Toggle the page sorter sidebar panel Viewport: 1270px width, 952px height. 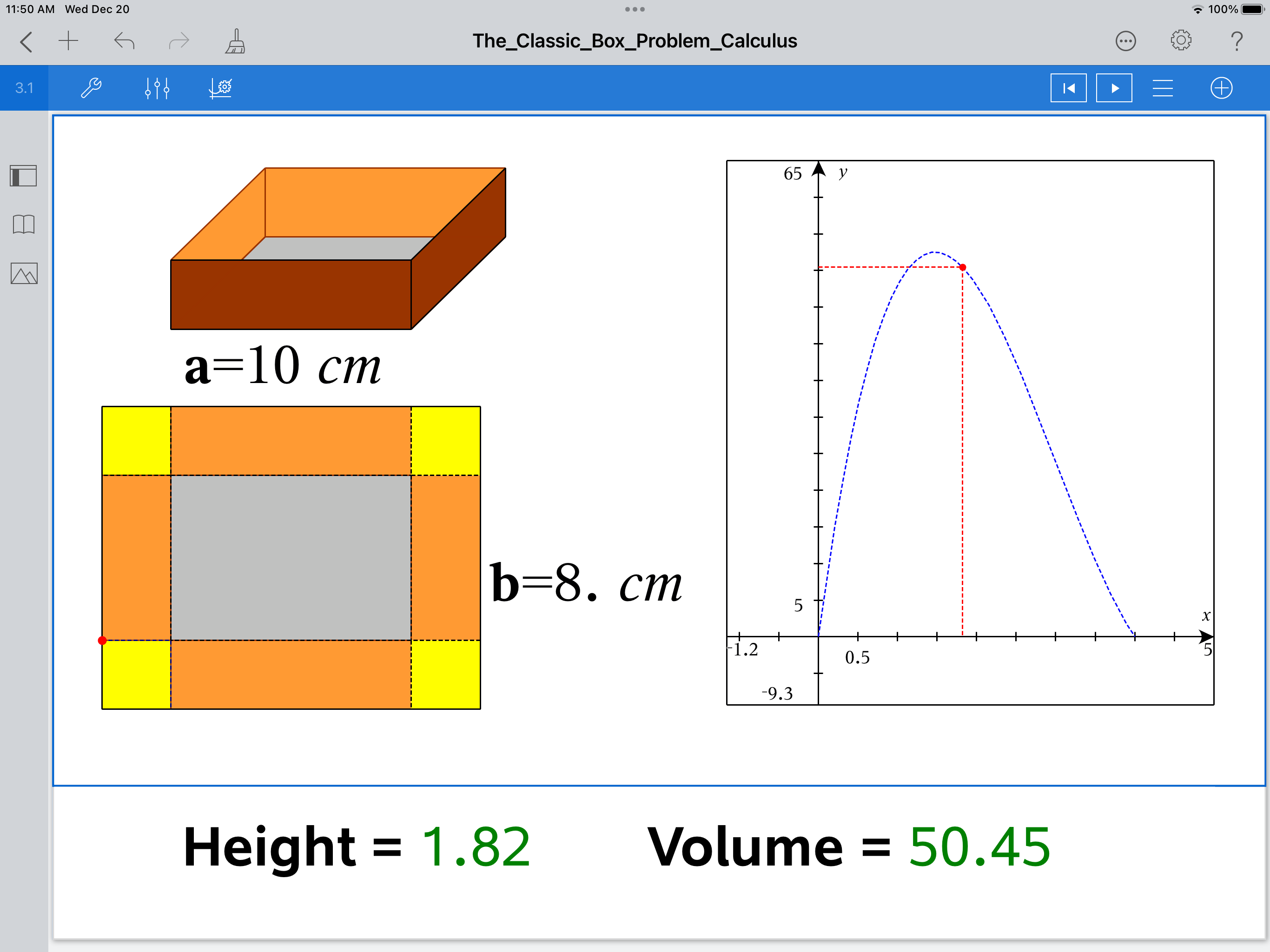(24, 176)
